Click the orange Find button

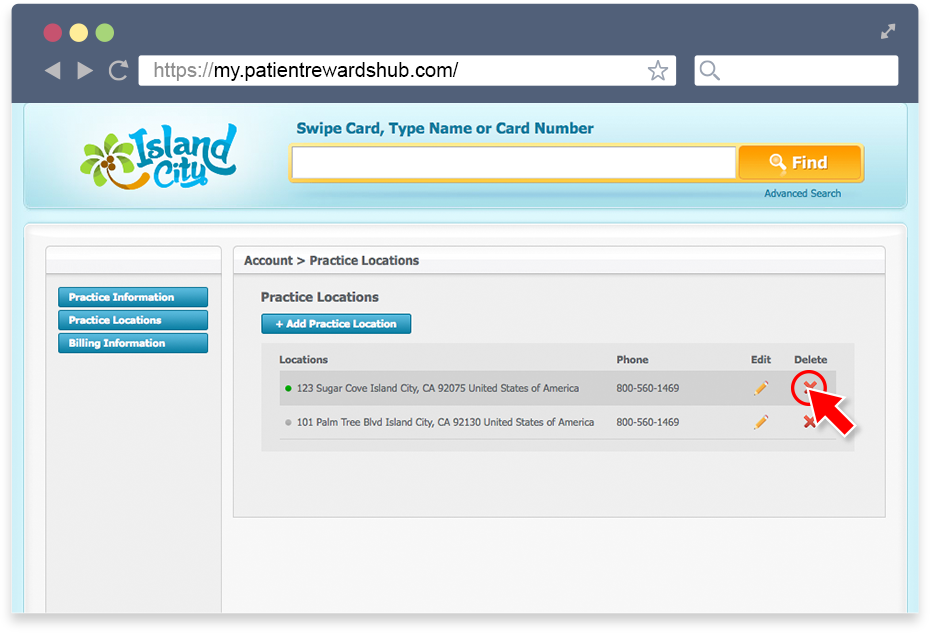click(800, 163)
